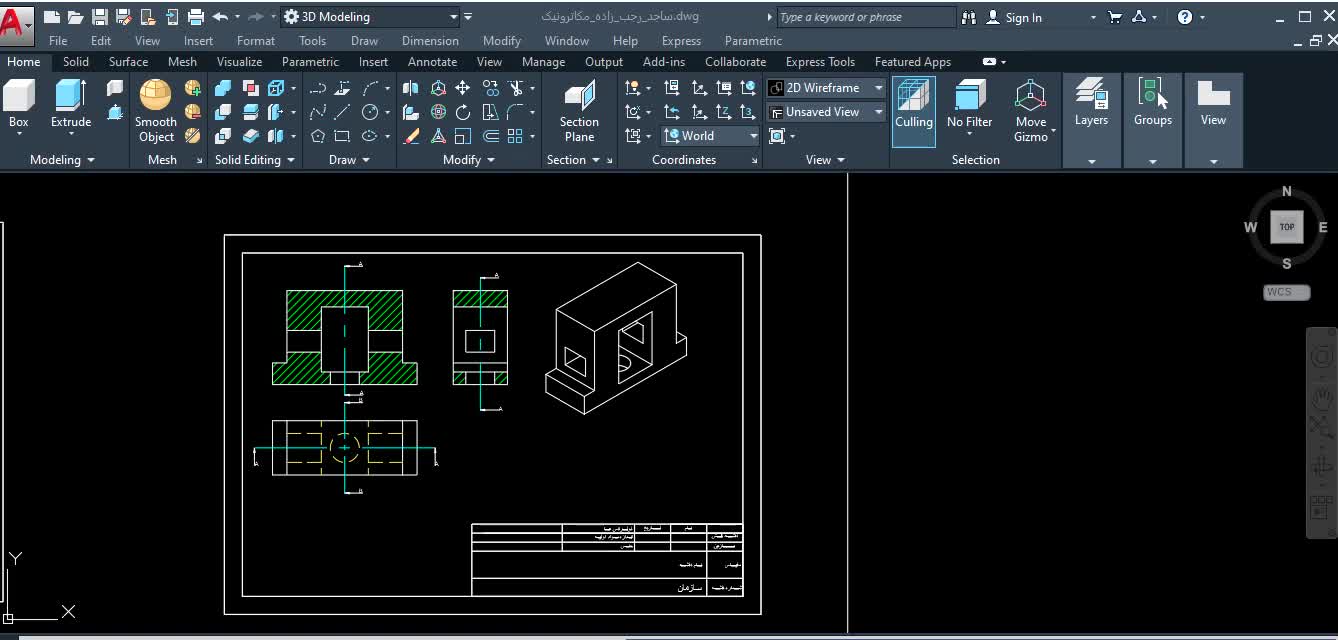Click the Save icon in quick access

click(99, 17)
